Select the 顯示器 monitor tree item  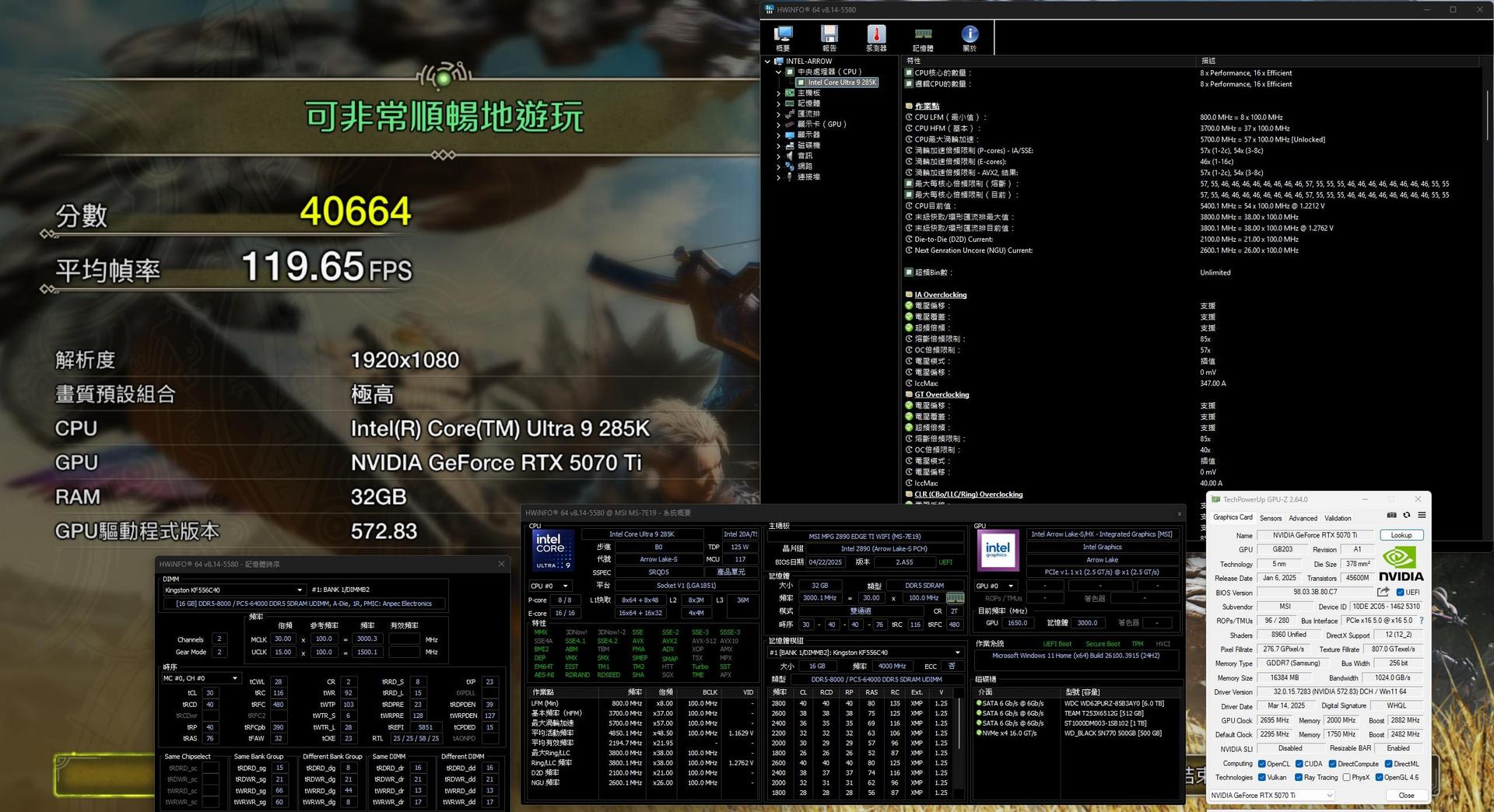808,135
